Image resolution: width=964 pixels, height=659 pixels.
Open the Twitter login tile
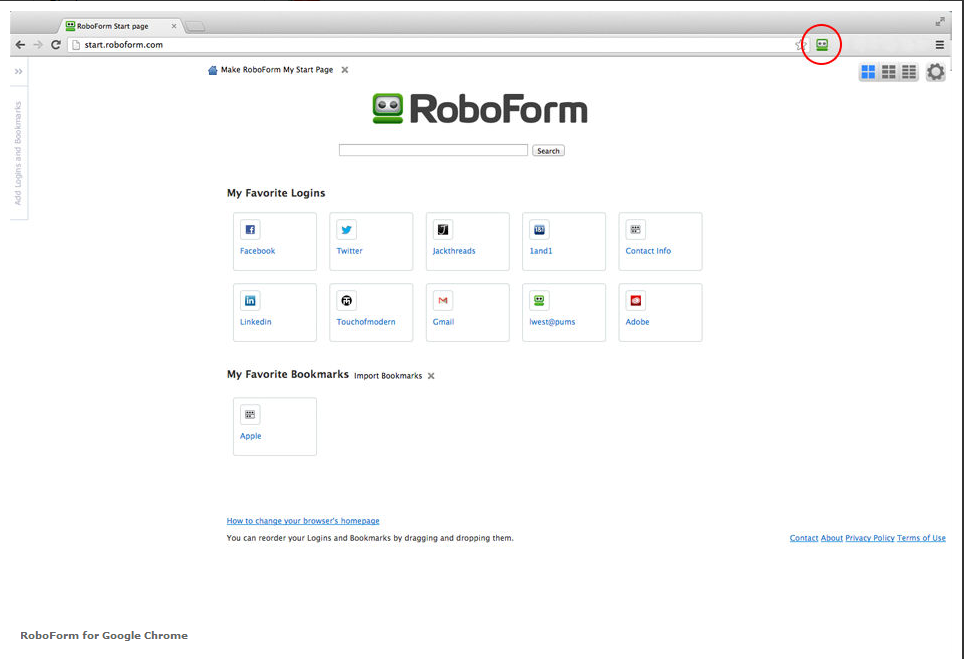pyautogui.click(x=371, y=242)
